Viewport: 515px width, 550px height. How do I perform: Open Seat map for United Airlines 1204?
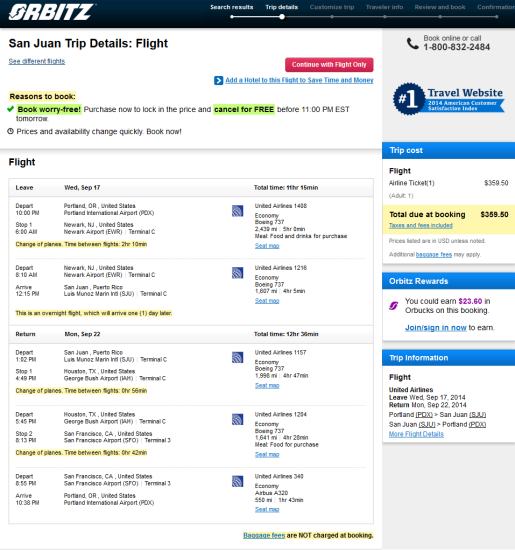(x=267, y=454)
